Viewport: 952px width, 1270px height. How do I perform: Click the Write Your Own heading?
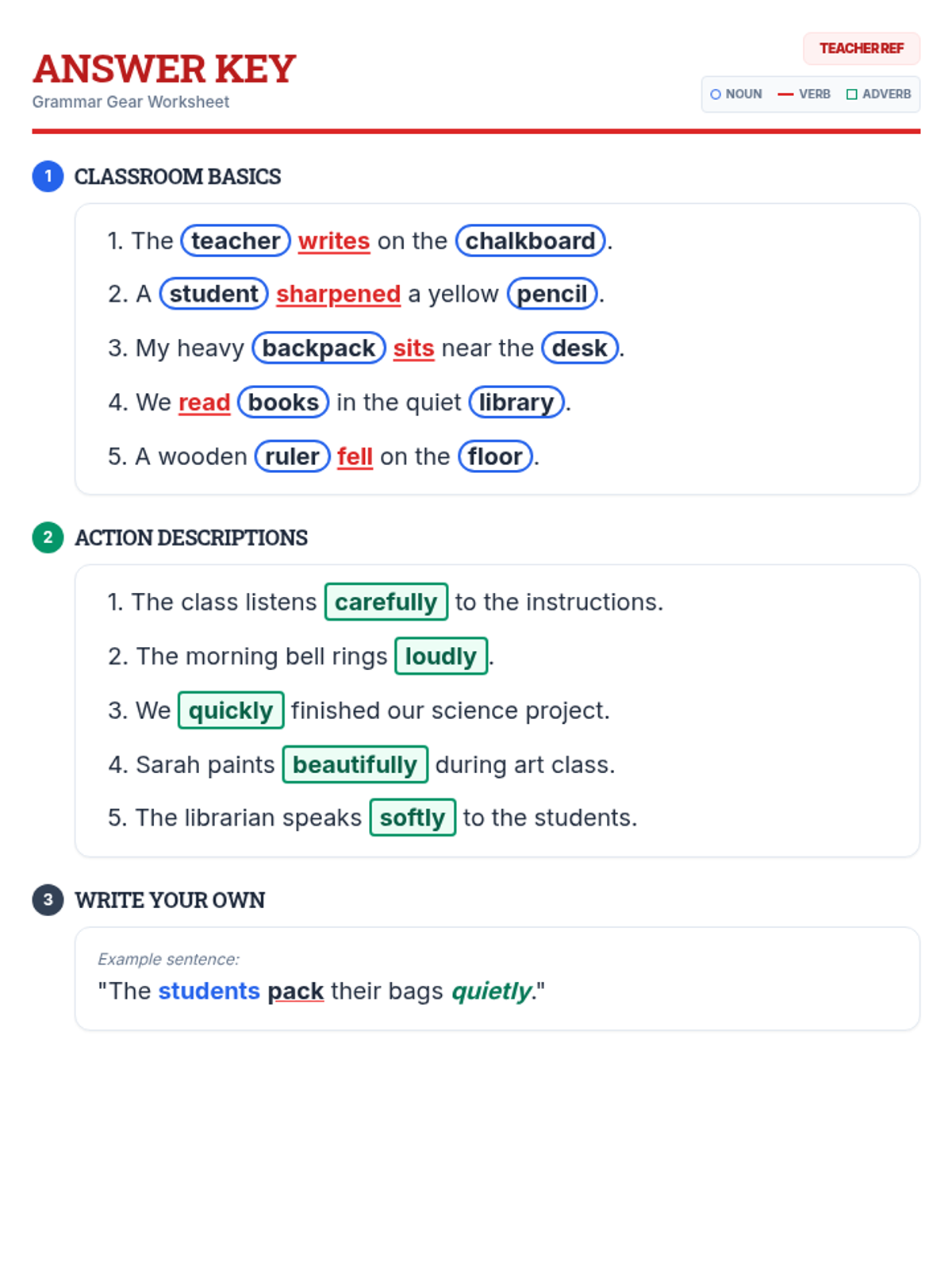click(170, 900)
